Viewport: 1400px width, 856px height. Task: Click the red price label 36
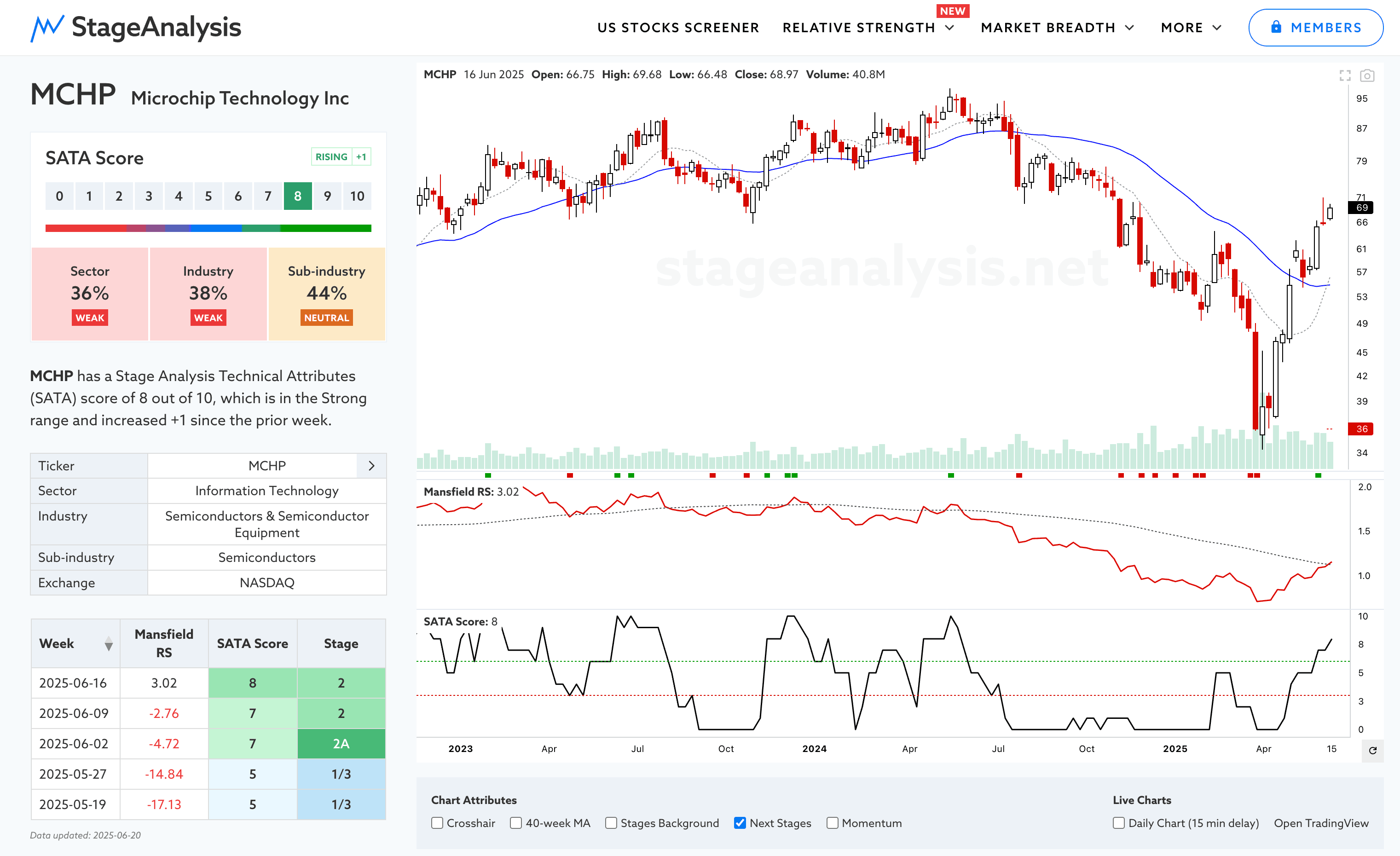click(1361, 429)
